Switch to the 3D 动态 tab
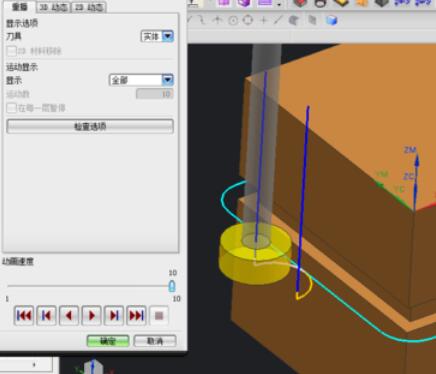The image size is (436, 374). pyautogui.click(x=53, y=7)
